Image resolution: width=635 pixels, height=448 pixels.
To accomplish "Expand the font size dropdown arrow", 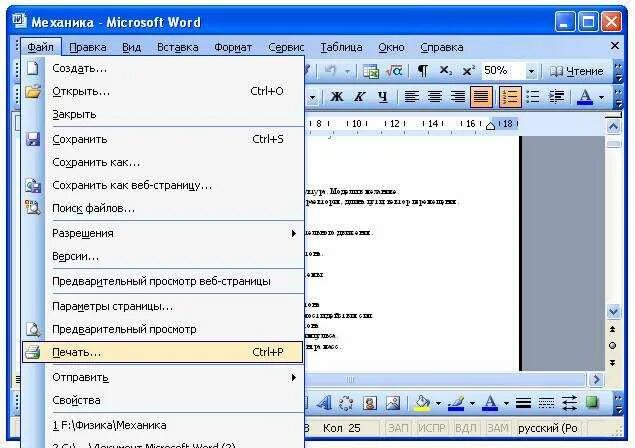I will [x=312, y=98].
